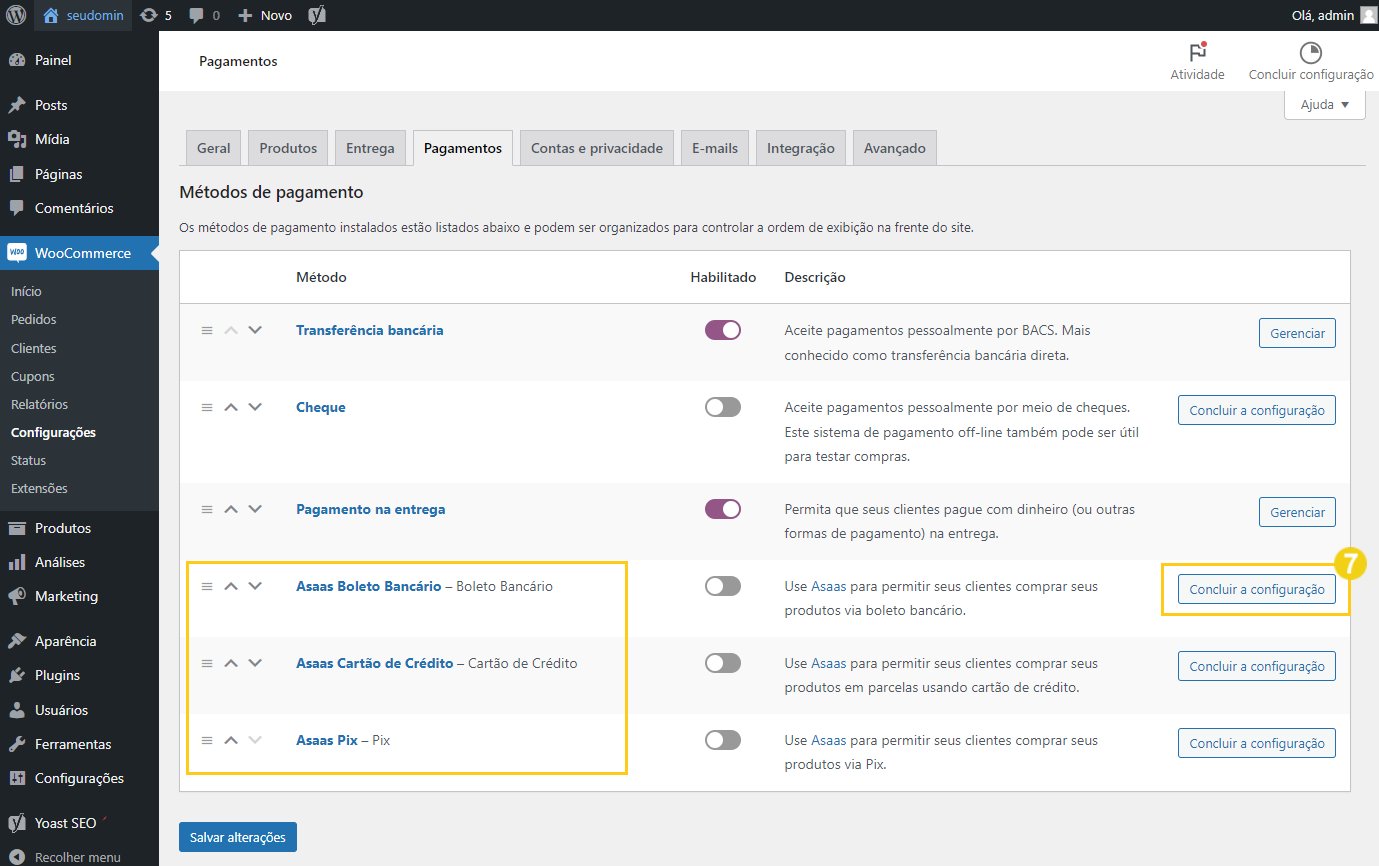The height and width of the screenshot is (866, 1379).
Task: Click the Plugins plug icon
Action: [x=17, y=675]
